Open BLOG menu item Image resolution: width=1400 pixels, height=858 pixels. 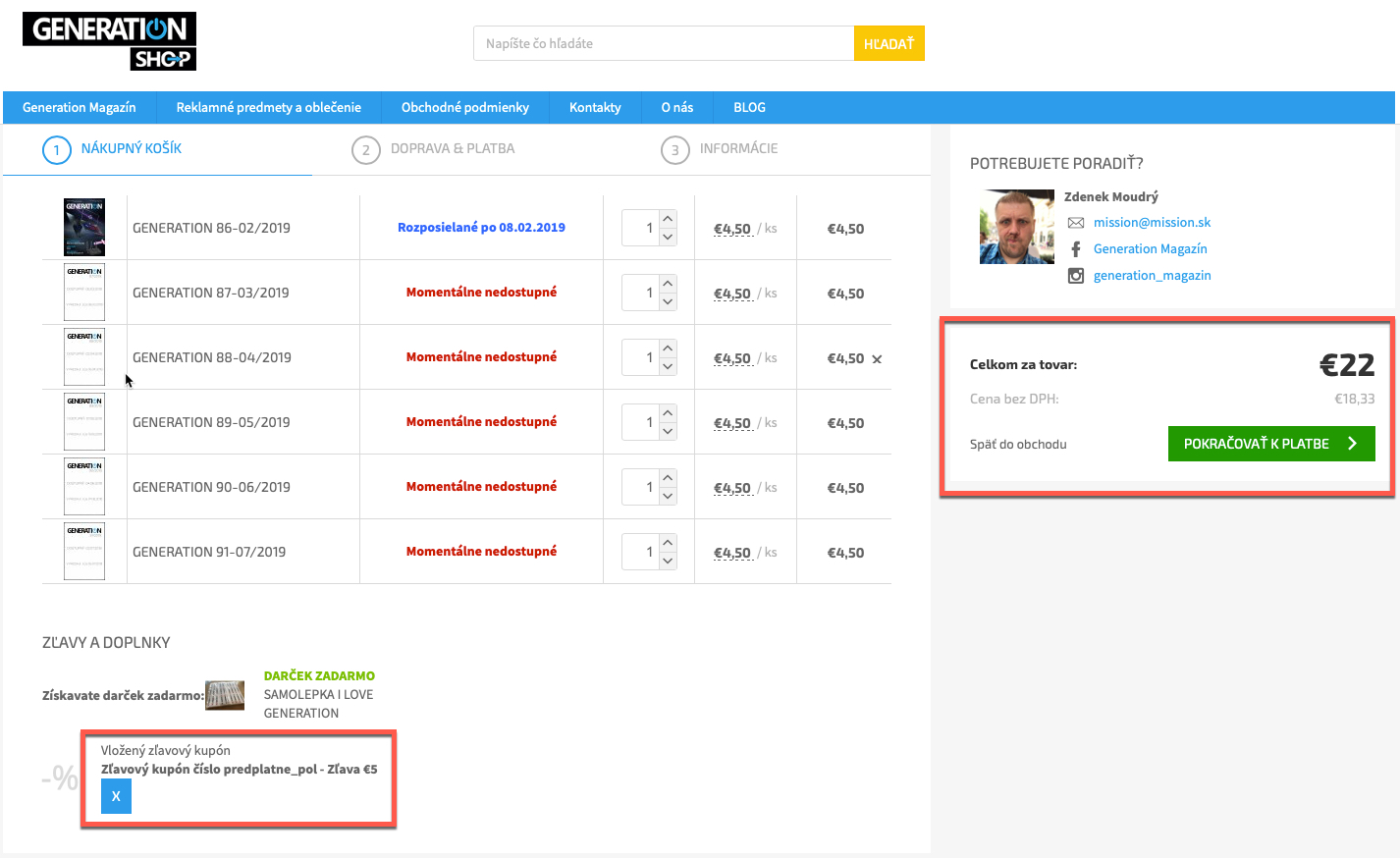(x=749, y=108)
